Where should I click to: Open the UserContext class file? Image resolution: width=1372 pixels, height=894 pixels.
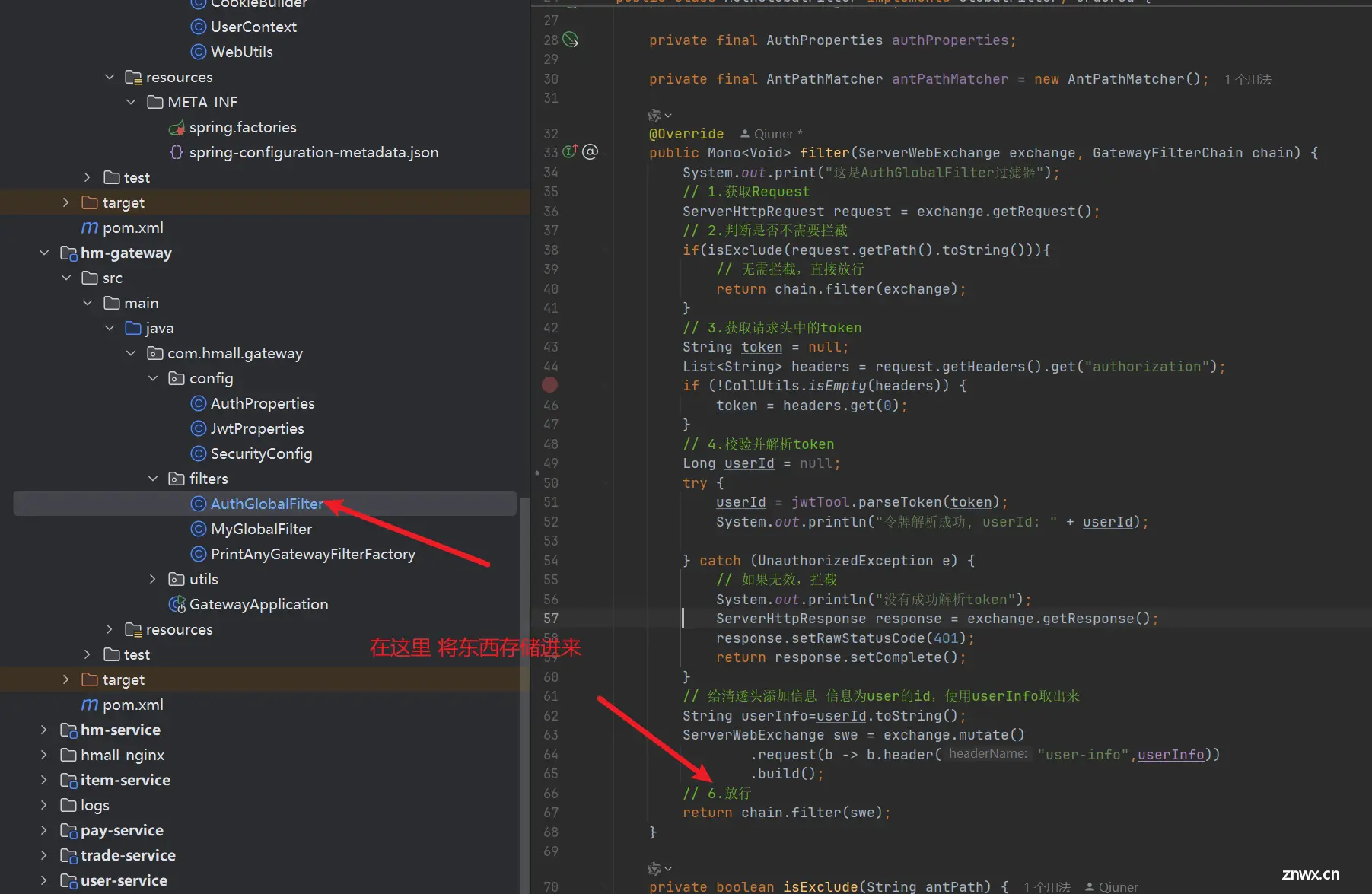click(x=253, y=27)
